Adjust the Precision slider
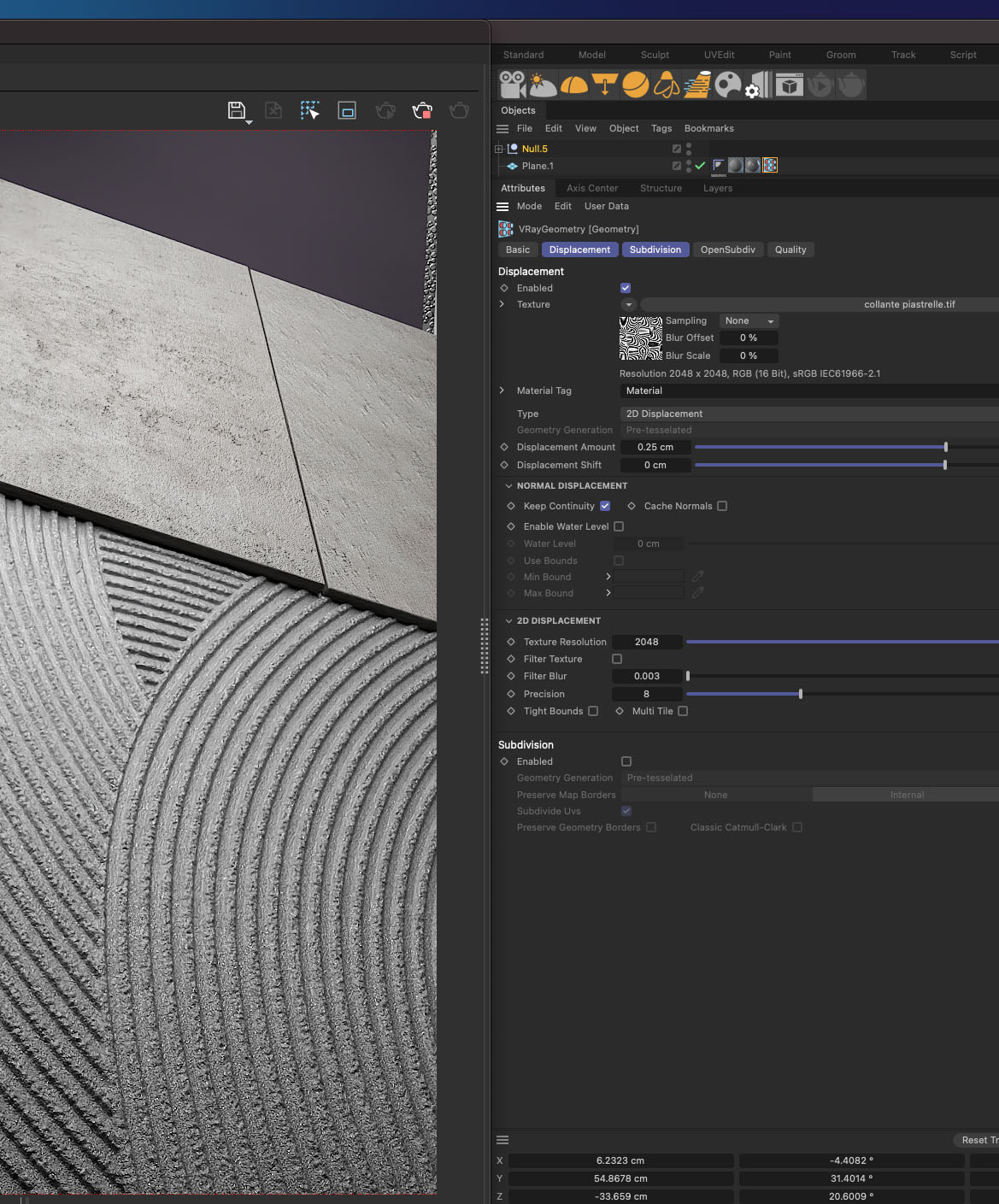Image resolution: width=999 pixels, height=1204 pixels. [x=800, y=694]
